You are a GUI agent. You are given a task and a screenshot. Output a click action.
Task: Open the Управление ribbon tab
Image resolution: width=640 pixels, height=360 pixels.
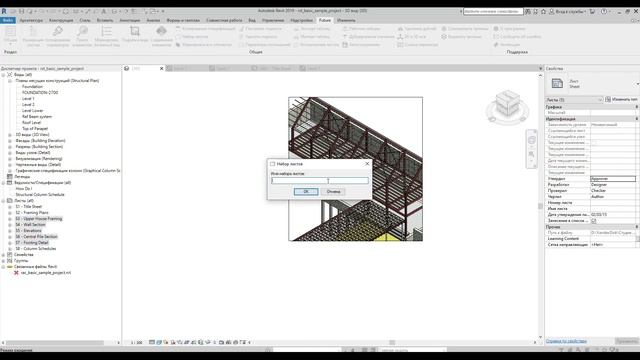(273, 20)
